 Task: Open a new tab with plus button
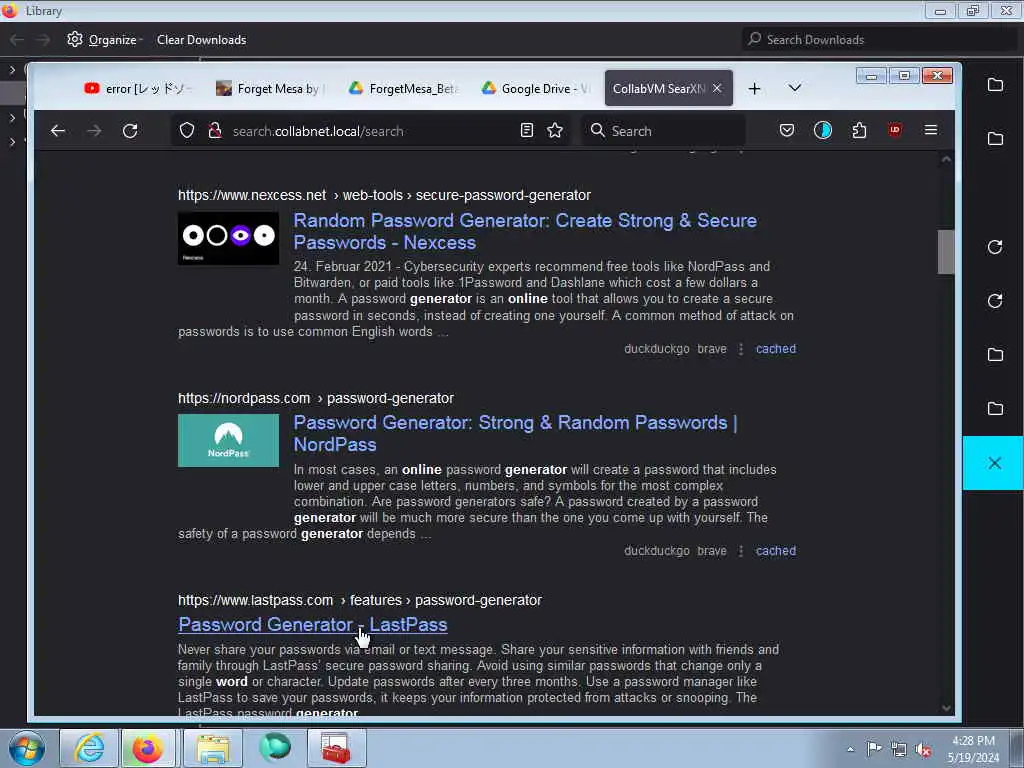[x=754, y=89]
